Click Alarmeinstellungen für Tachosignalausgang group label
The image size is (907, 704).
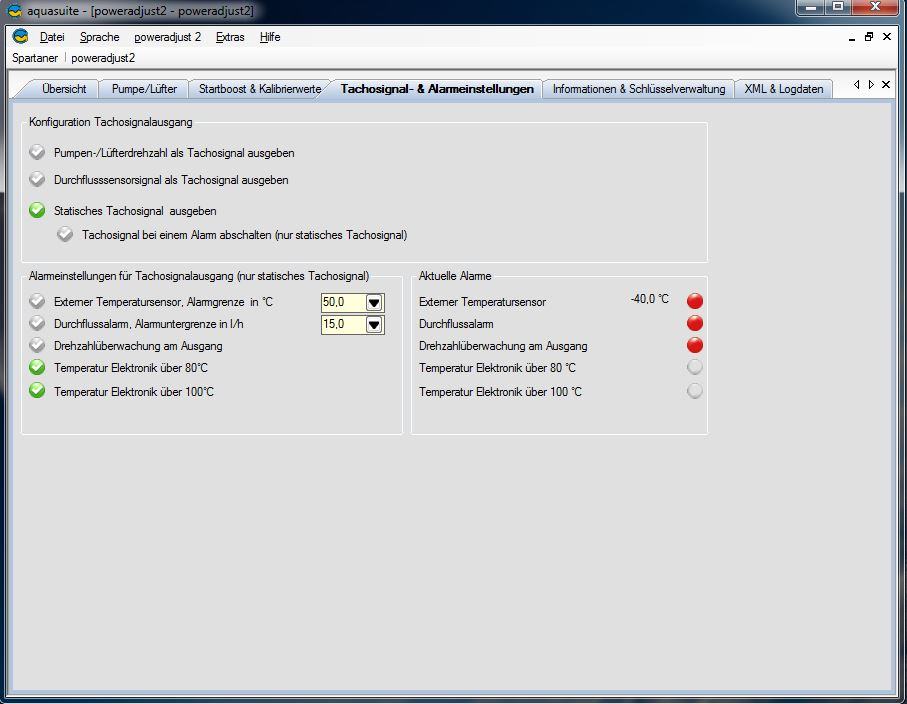point(199,276)
